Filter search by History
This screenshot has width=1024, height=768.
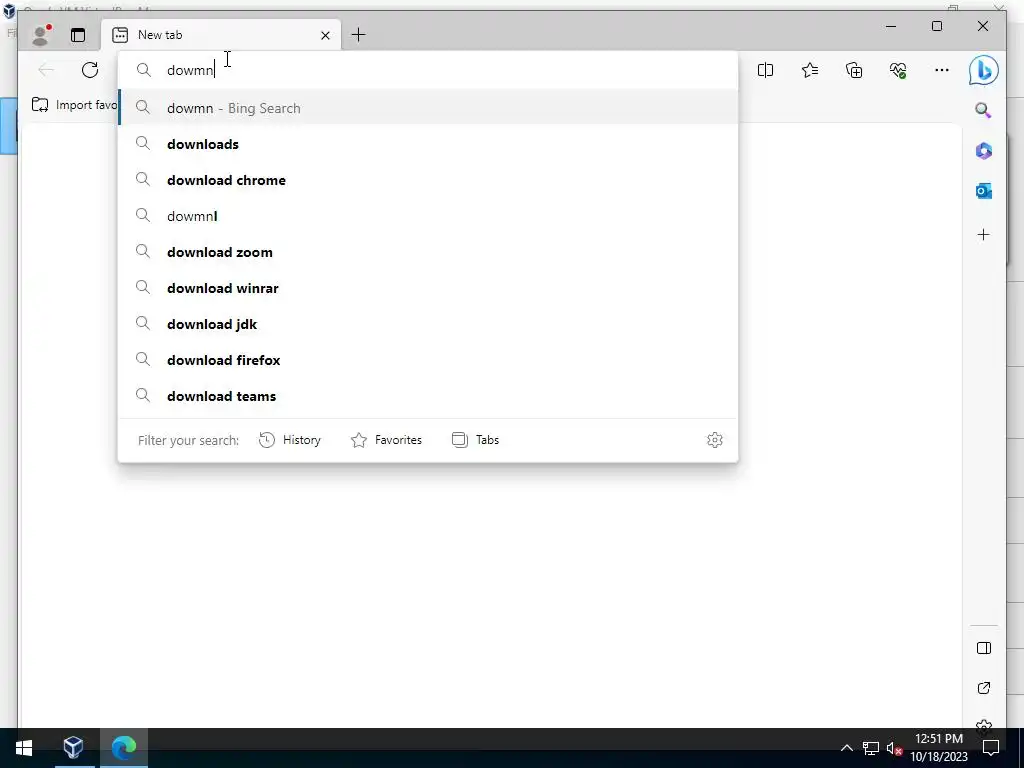tap(290, 440)
